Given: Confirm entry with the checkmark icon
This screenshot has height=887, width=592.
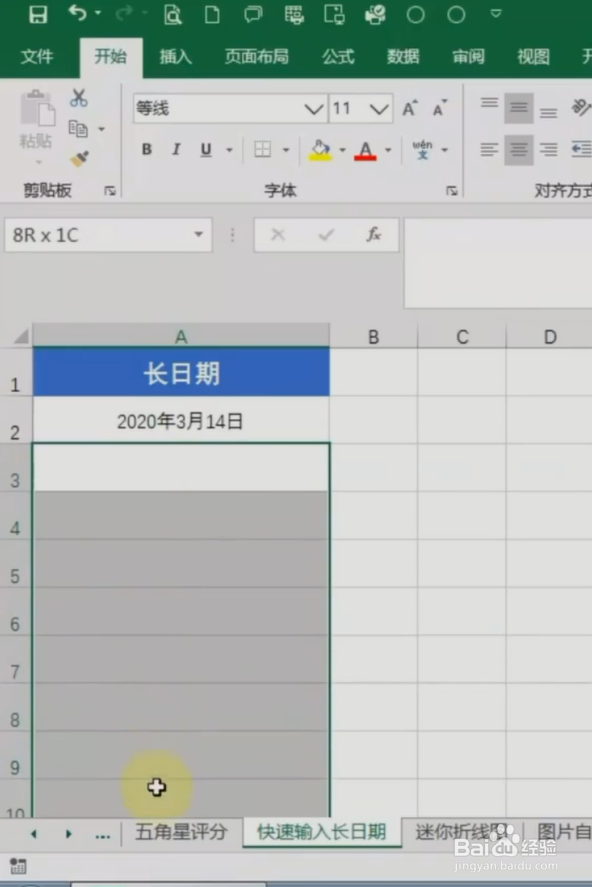Looking at the screenshot, I should 326,234.
